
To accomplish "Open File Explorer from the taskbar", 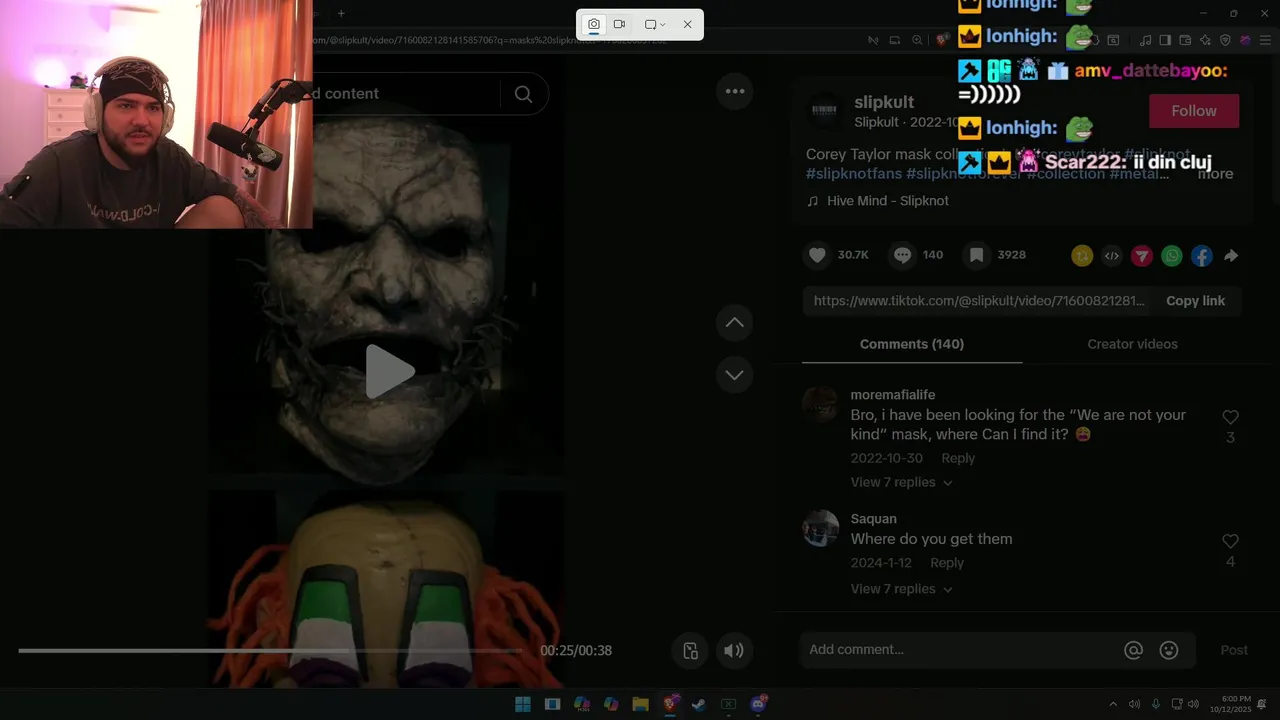I will [x=640, y=704].
